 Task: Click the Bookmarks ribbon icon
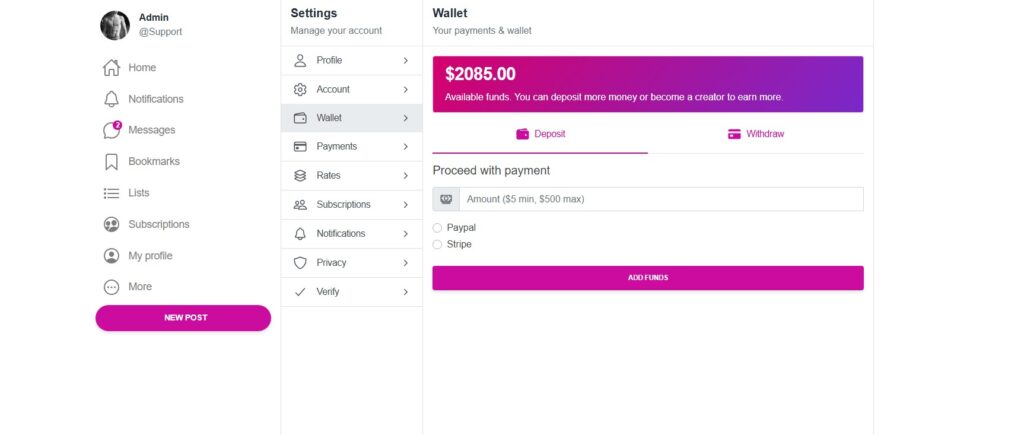click(x=112, y=161)
